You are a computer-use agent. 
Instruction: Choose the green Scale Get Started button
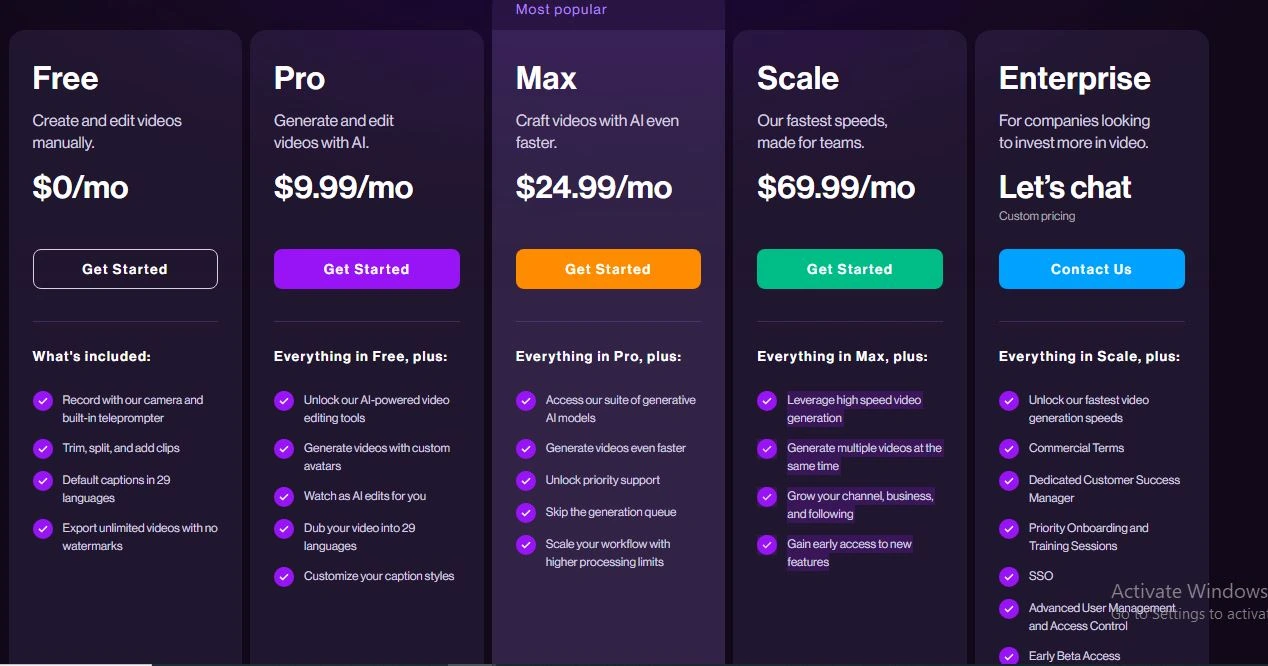click(849, 269)
